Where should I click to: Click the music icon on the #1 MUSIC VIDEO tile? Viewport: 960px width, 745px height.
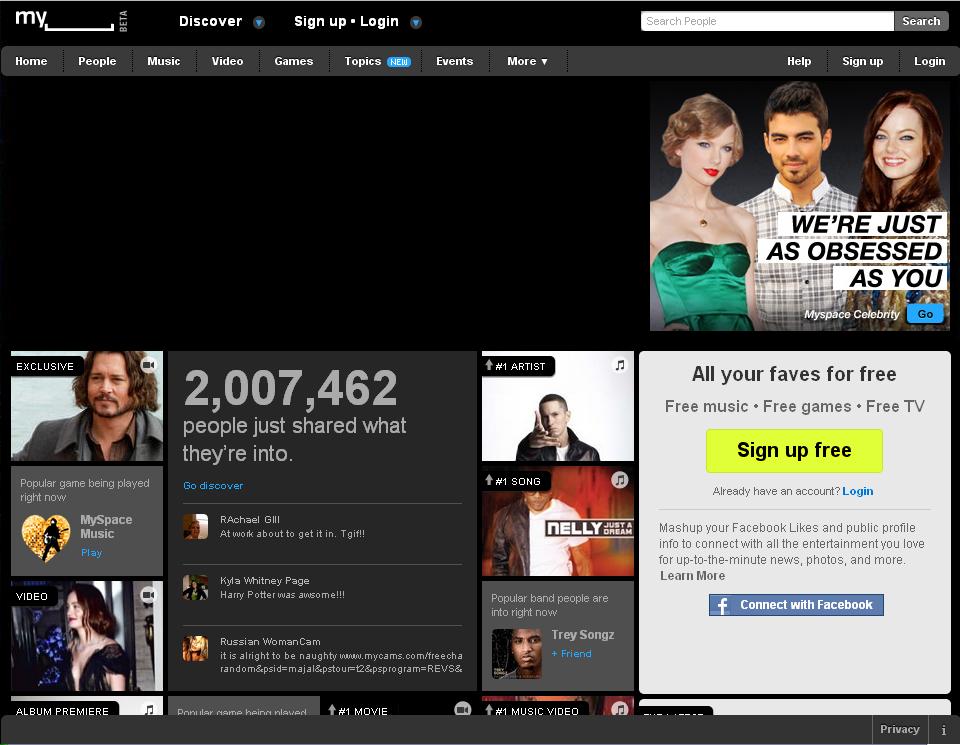coord(620,710)
